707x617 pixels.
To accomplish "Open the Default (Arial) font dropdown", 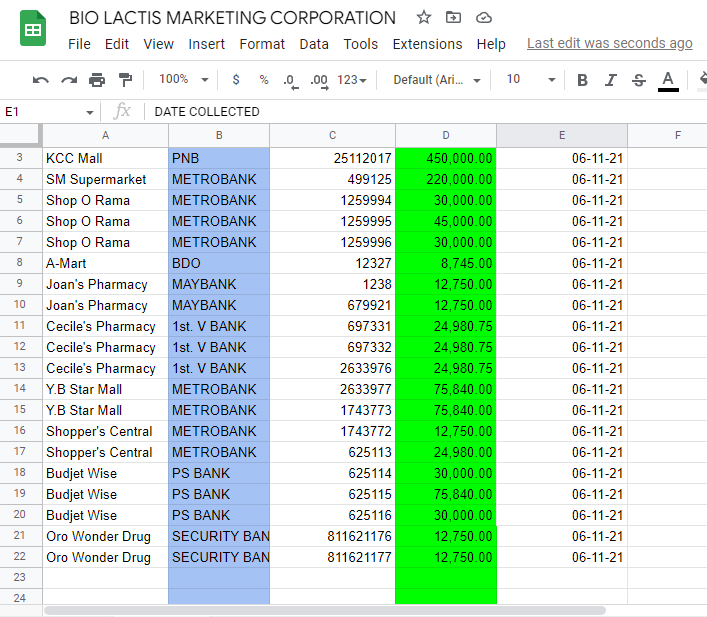I will point(436,80).
